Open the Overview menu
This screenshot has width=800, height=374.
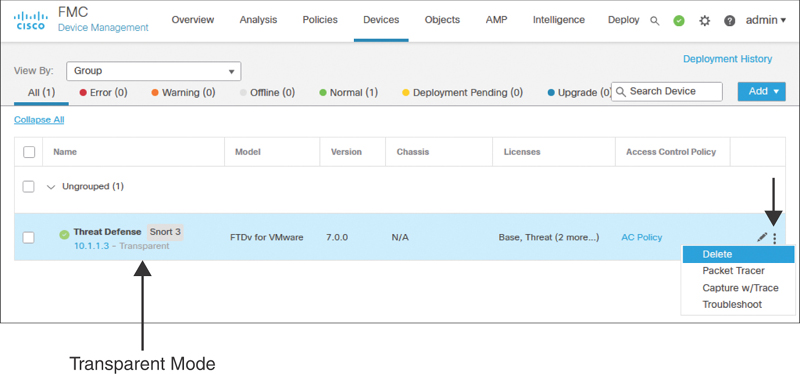tap(193, 20)
